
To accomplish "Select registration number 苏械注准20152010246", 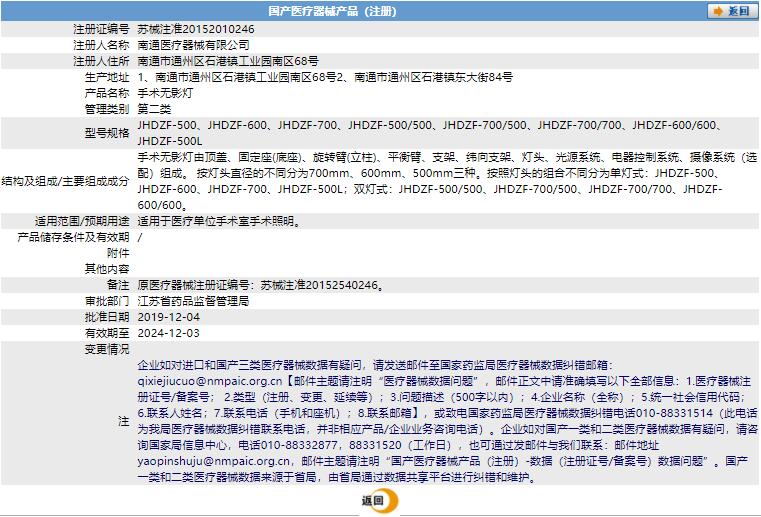I will [196, 29].
